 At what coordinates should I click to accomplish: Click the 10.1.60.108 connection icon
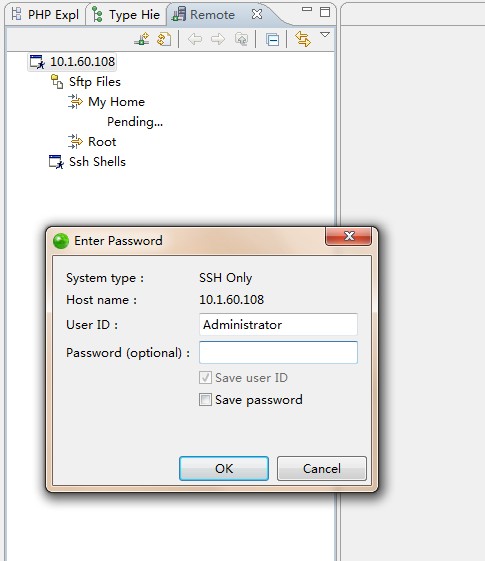tap(37, 62)
